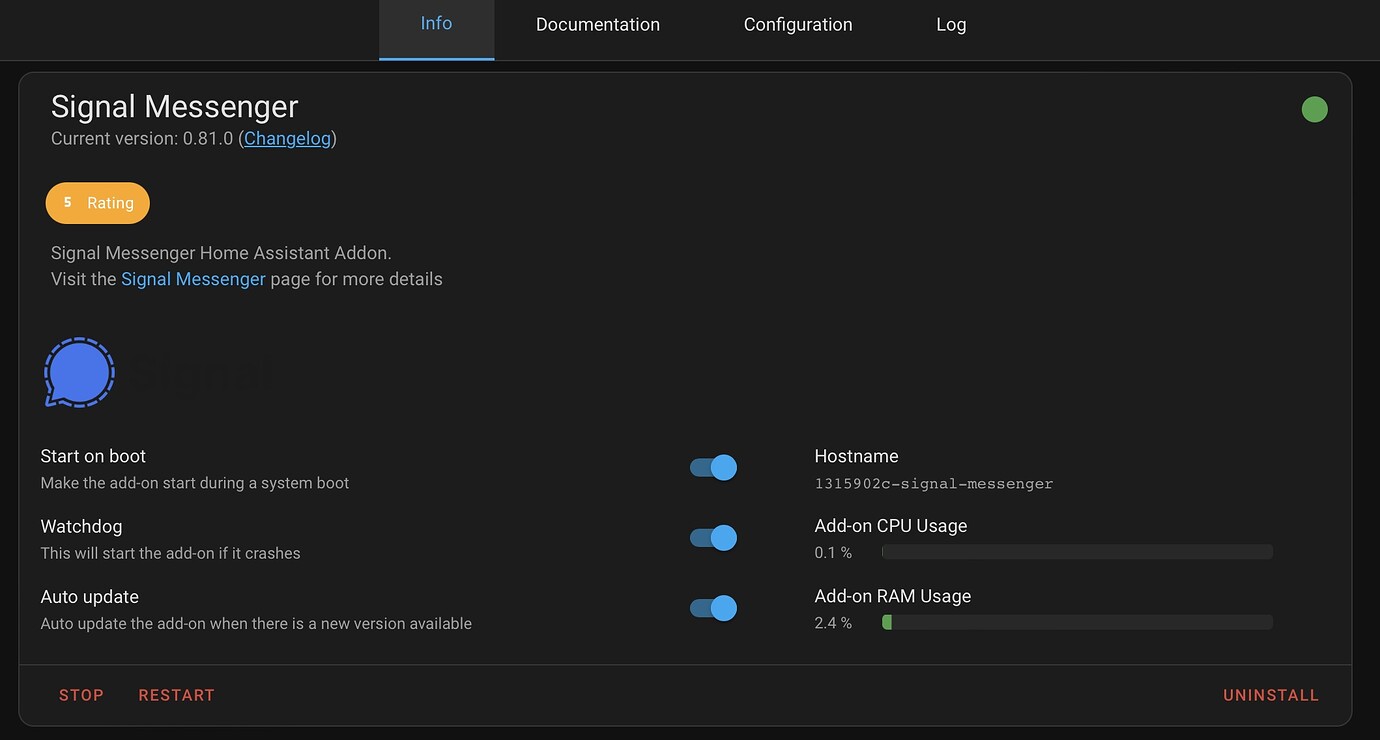
Task: Stop the Signal Messenger add-on
Action: pyautogui.click(x=80, y=695)
